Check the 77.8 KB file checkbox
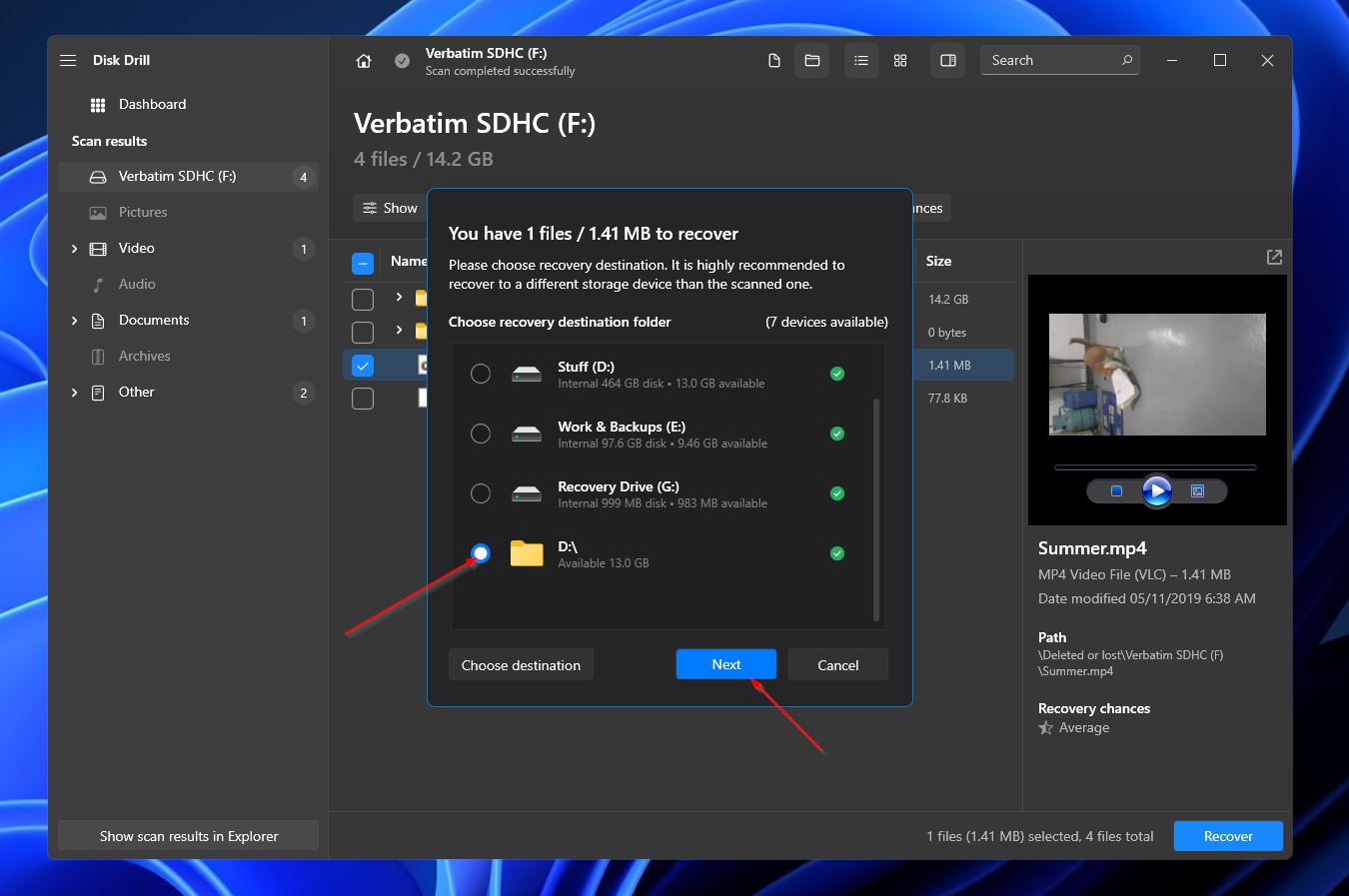 tap(363, 399)
